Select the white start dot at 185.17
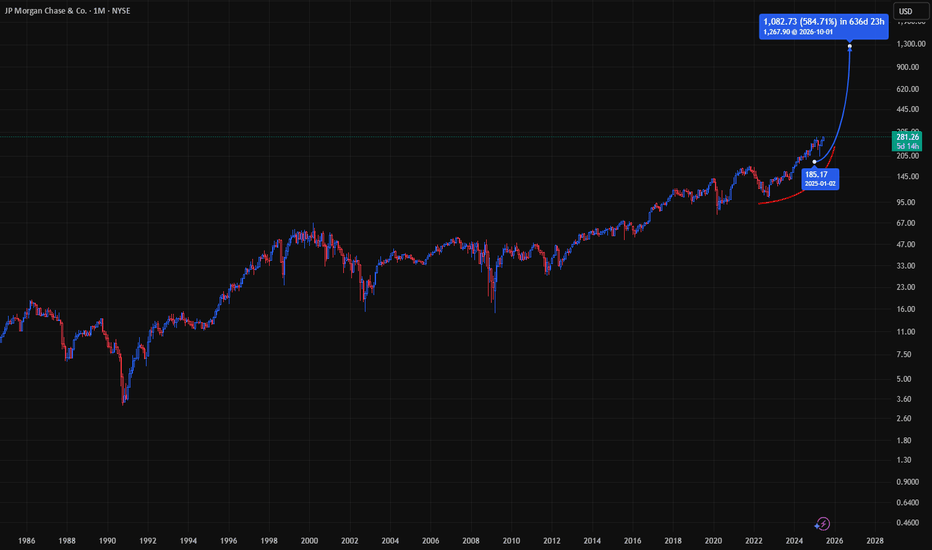Viewport: 932px width, 550px height. [814, 162]
